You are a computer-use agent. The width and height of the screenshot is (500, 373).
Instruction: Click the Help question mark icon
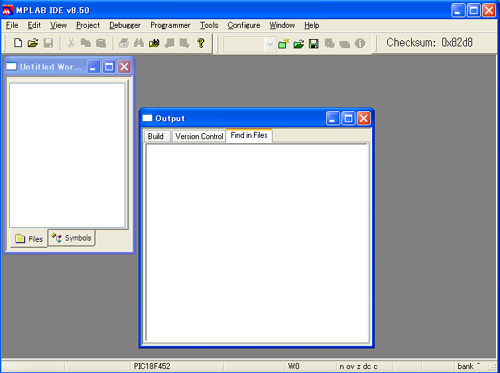coord(201,43)
